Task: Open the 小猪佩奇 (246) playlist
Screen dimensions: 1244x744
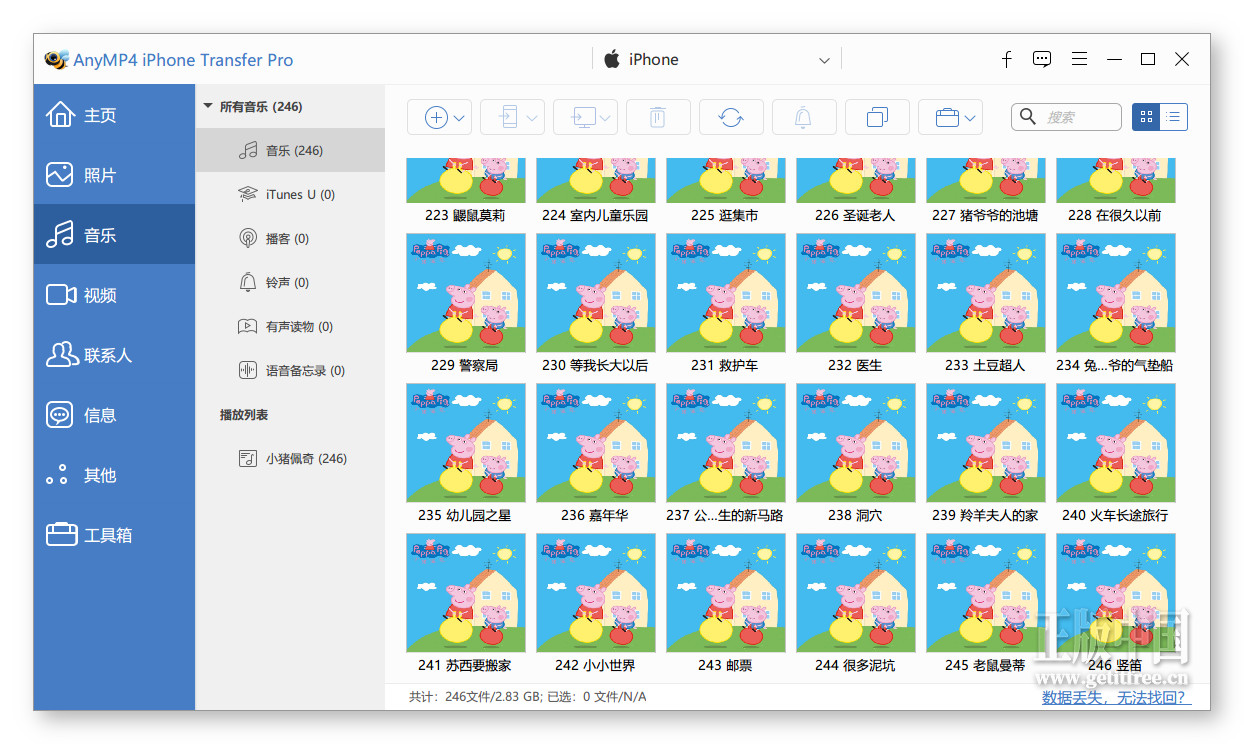Action: 290,459
